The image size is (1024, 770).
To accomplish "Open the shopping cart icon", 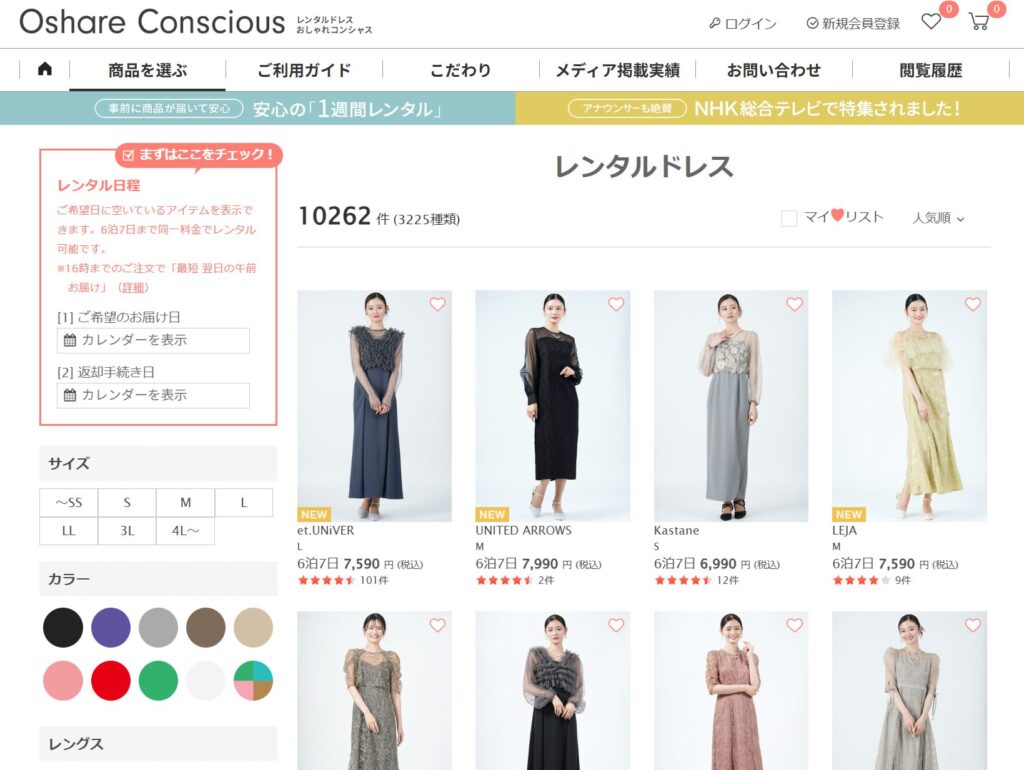I will (978, 22).
